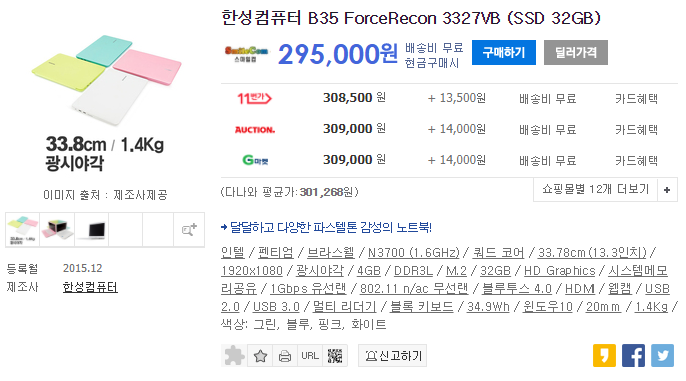This screenshot has height=381, width=686.
Task: Open the 윈도우10 spec link
Action: pyautogui.click(x=548, y=307)
